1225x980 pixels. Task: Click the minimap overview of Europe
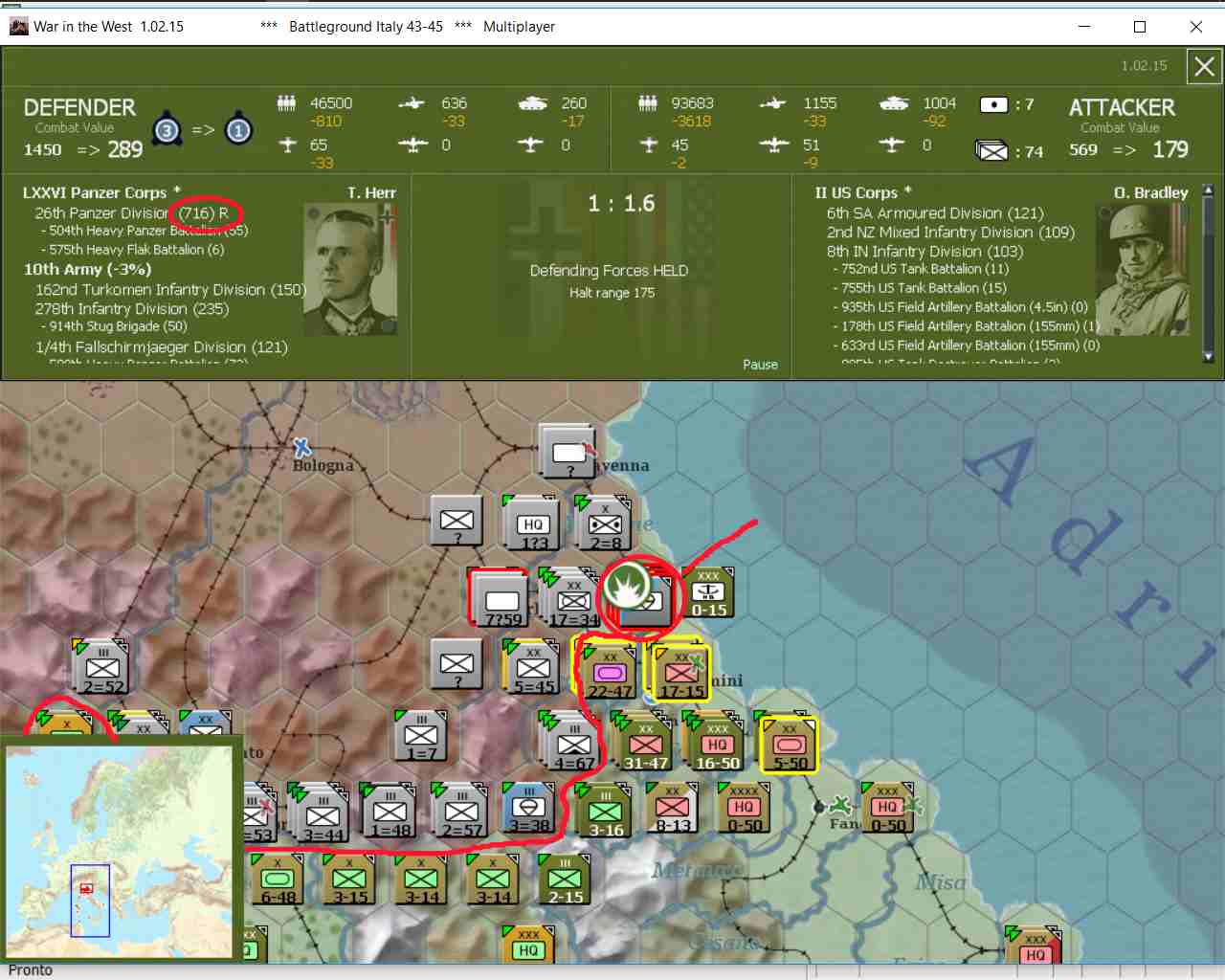[120, 852]
